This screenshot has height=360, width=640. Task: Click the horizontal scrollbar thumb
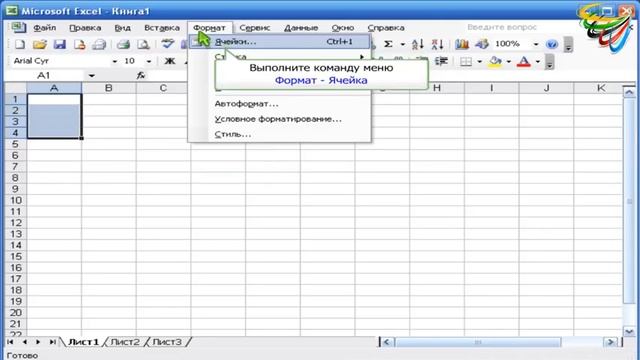478,342
